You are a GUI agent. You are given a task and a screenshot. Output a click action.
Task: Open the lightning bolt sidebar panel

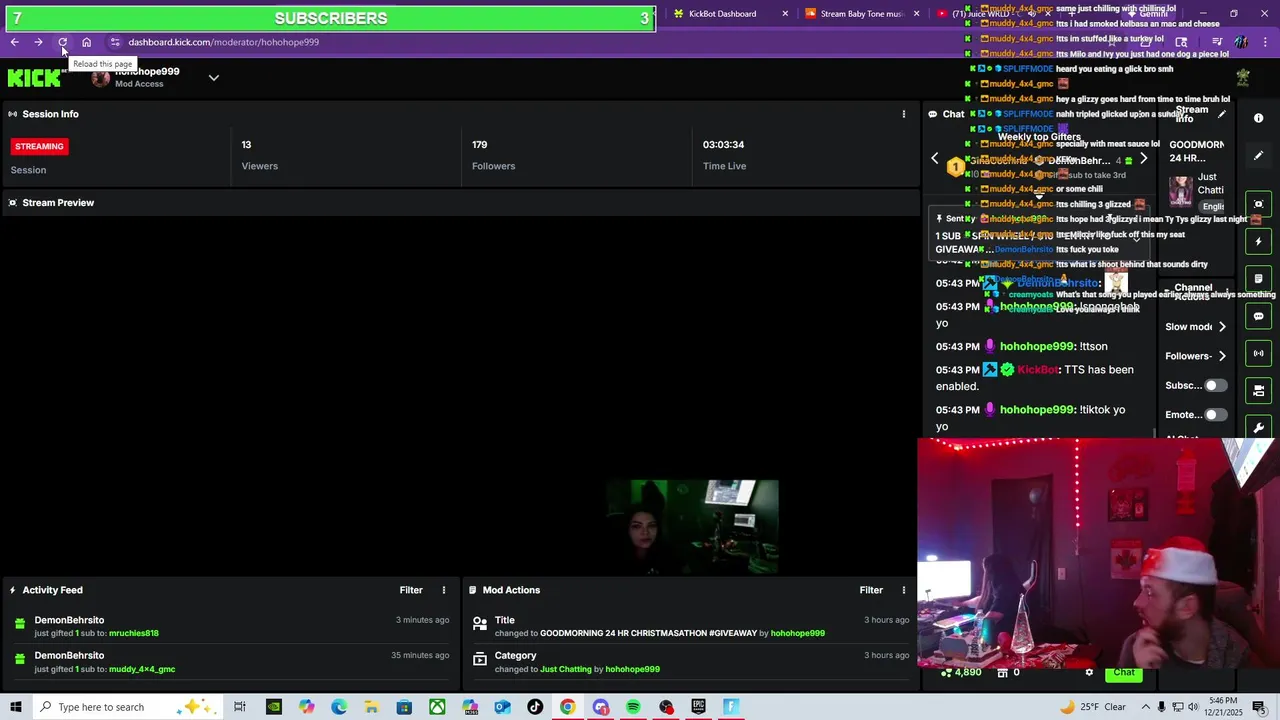point(1258,241)
